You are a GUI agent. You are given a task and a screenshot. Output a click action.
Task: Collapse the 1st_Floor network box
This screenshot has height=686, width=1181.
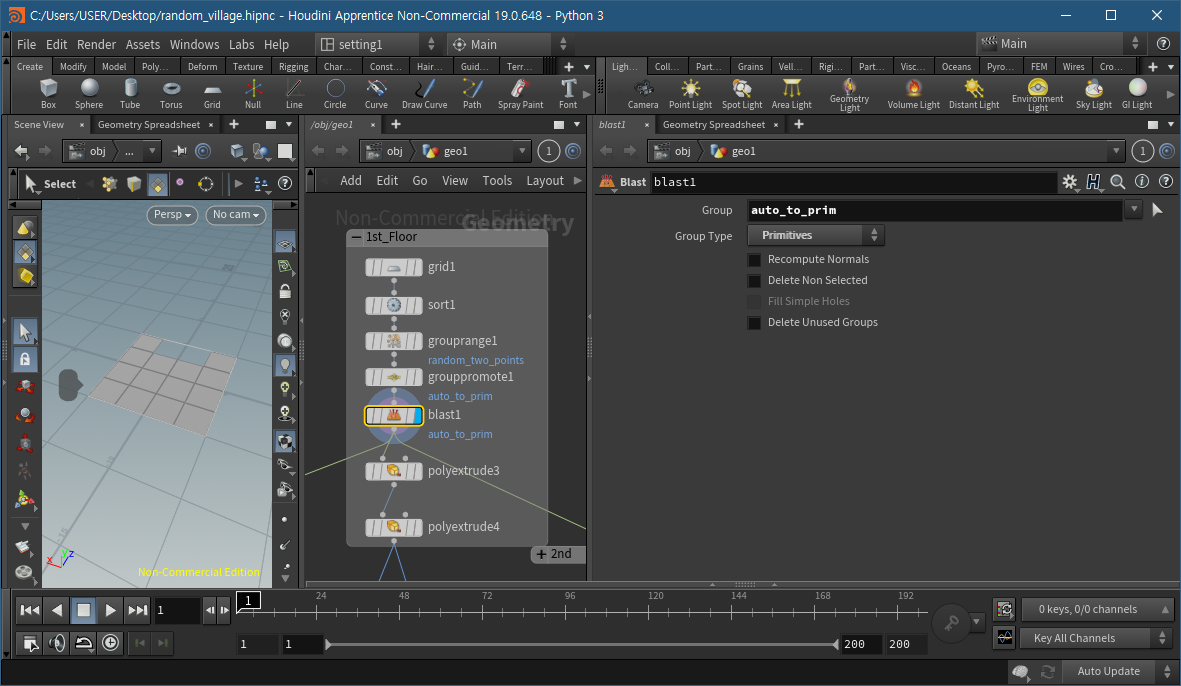(x=357, y=237)
